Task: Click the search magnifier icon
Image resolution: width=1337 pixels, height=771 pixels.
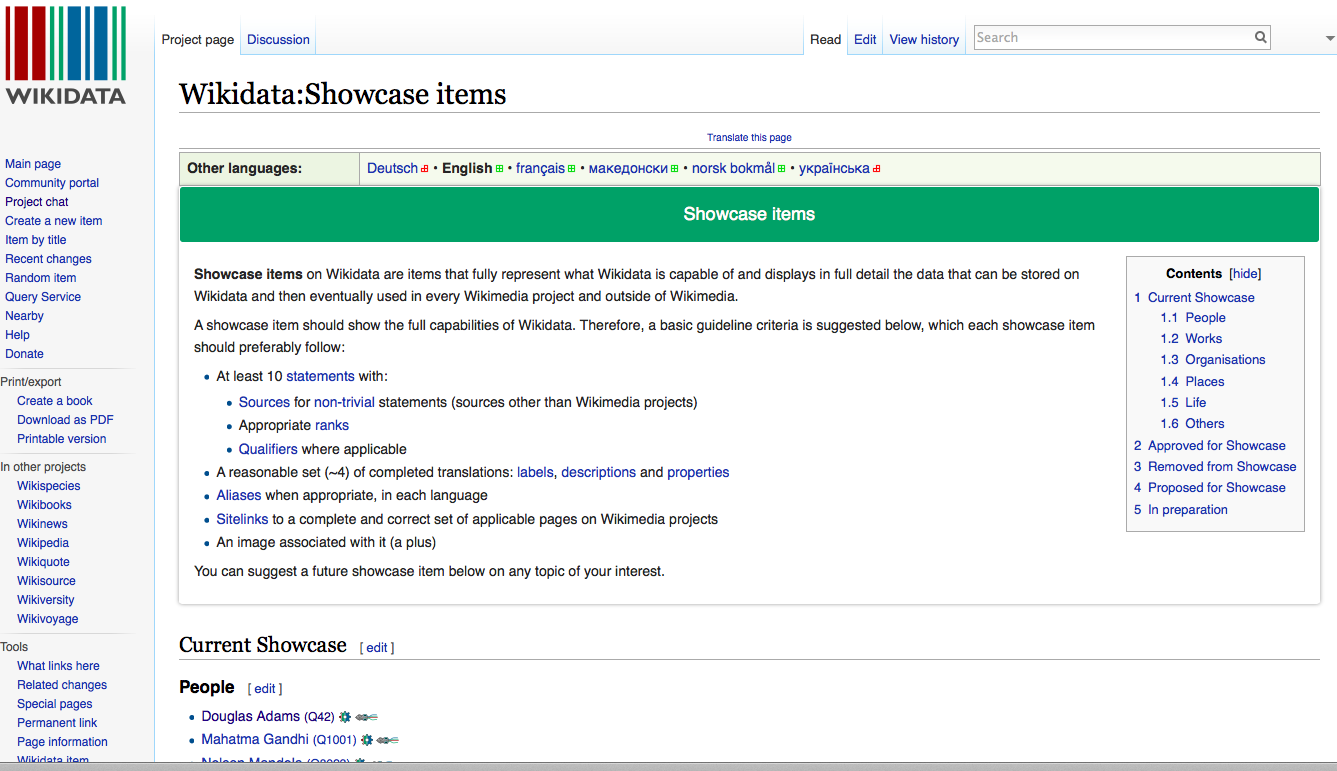Action: (x=1261, y=38)
